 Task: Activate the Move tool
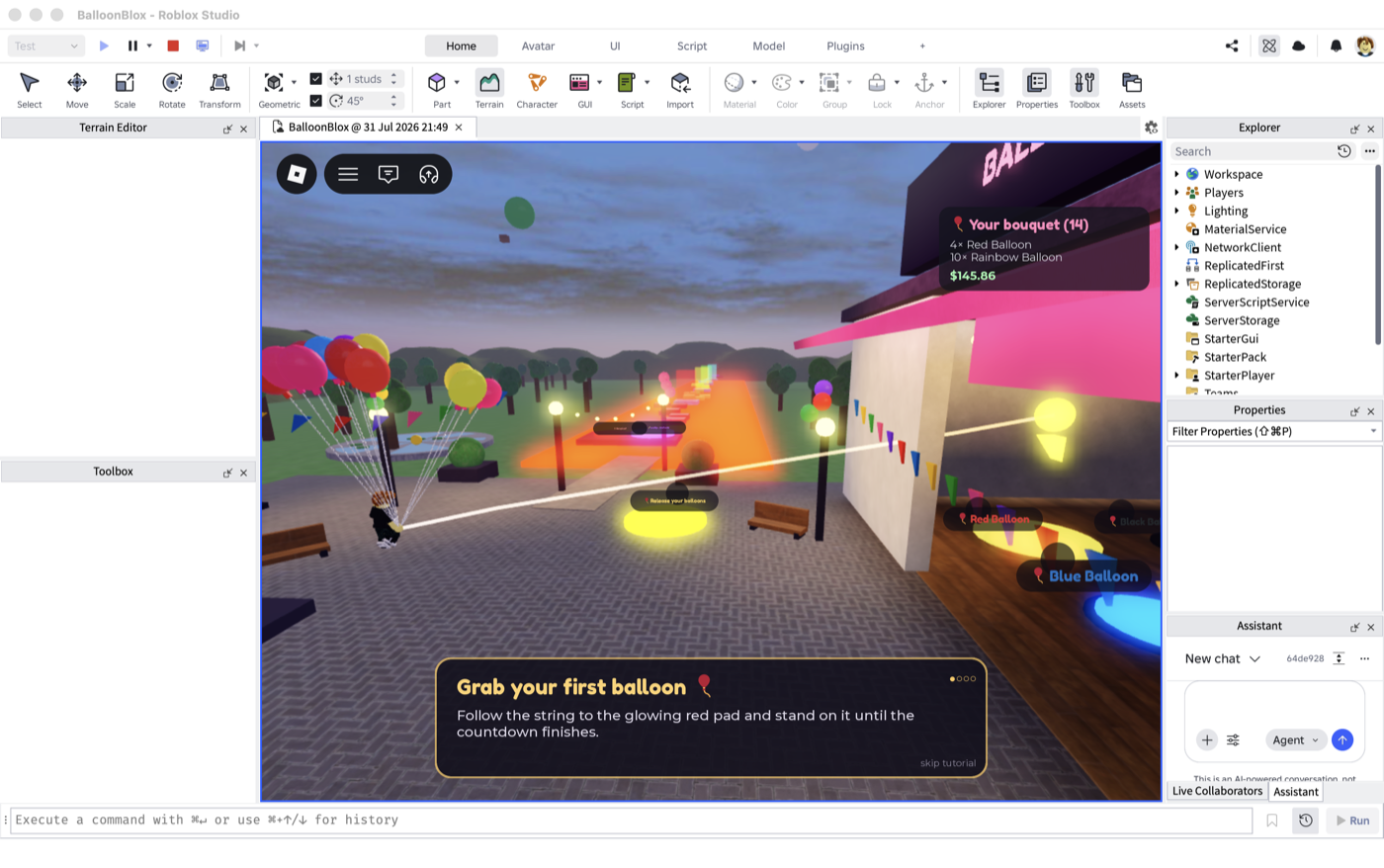pyautogui.click(x=77, y=89)
